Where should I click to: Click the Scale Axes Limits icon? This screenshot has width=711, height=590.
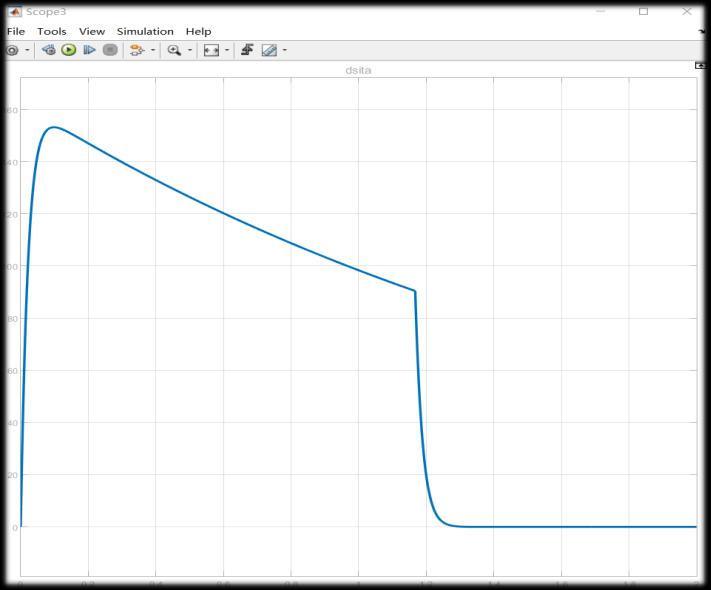point(210,50)
